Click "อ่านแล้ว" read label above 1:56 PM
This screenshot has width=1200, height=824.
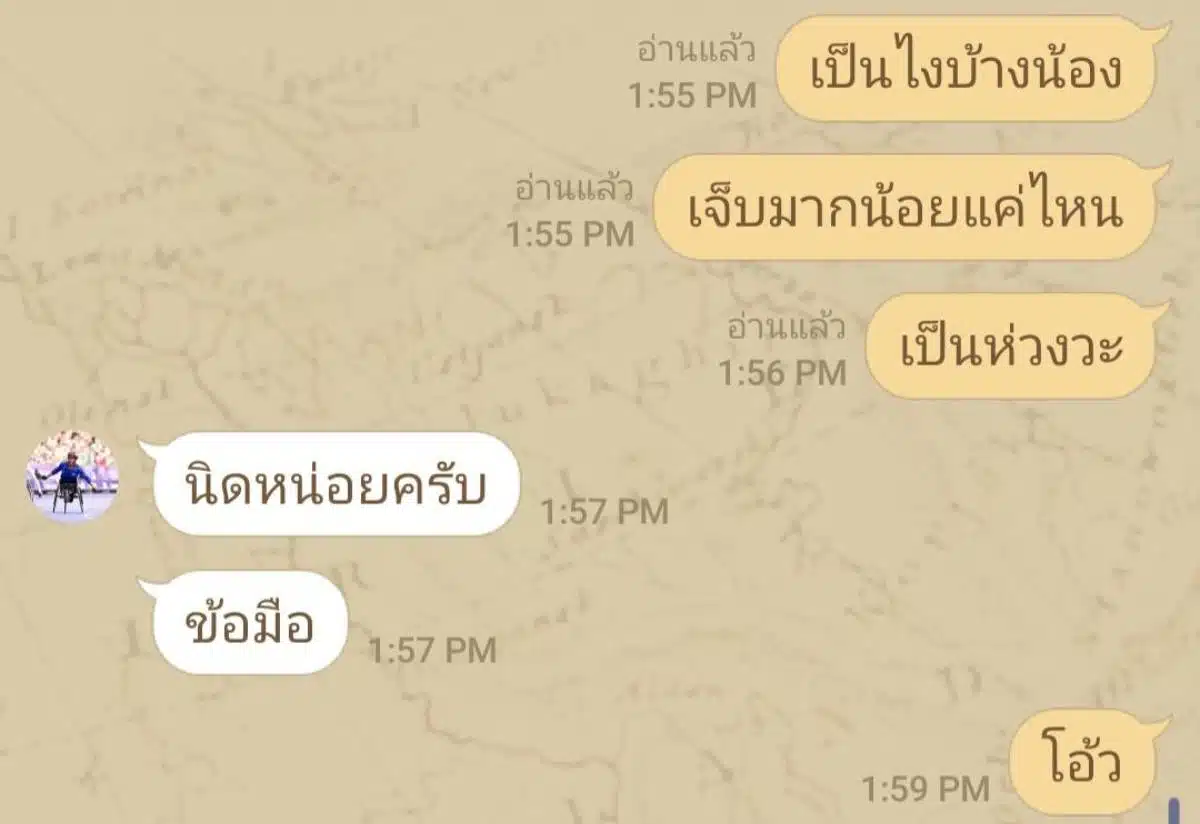[787, 327]
